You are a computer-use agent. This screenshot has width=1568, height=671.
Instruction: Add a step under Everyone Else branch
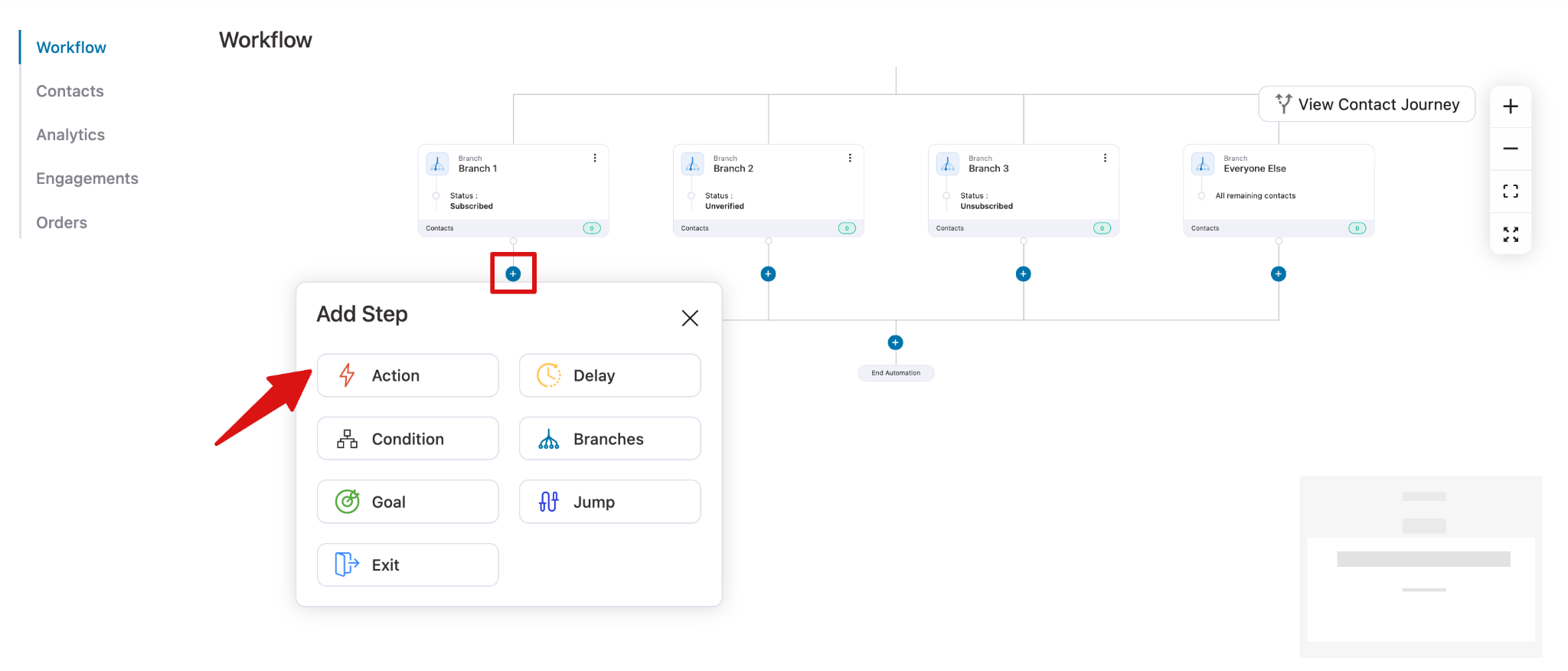1278,273
